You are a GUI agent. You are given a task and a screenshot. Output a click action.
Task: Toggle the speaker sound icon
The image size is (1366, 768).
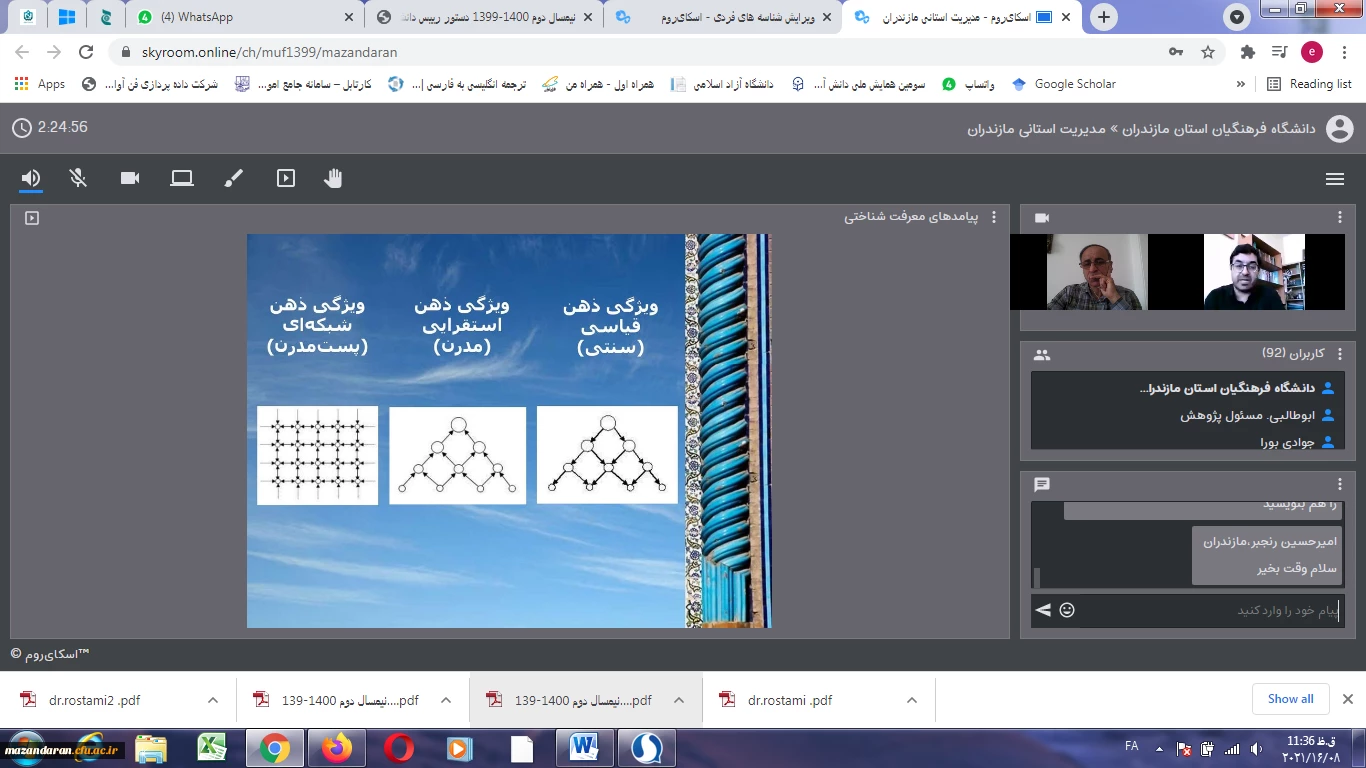click(x=31, y=178)
